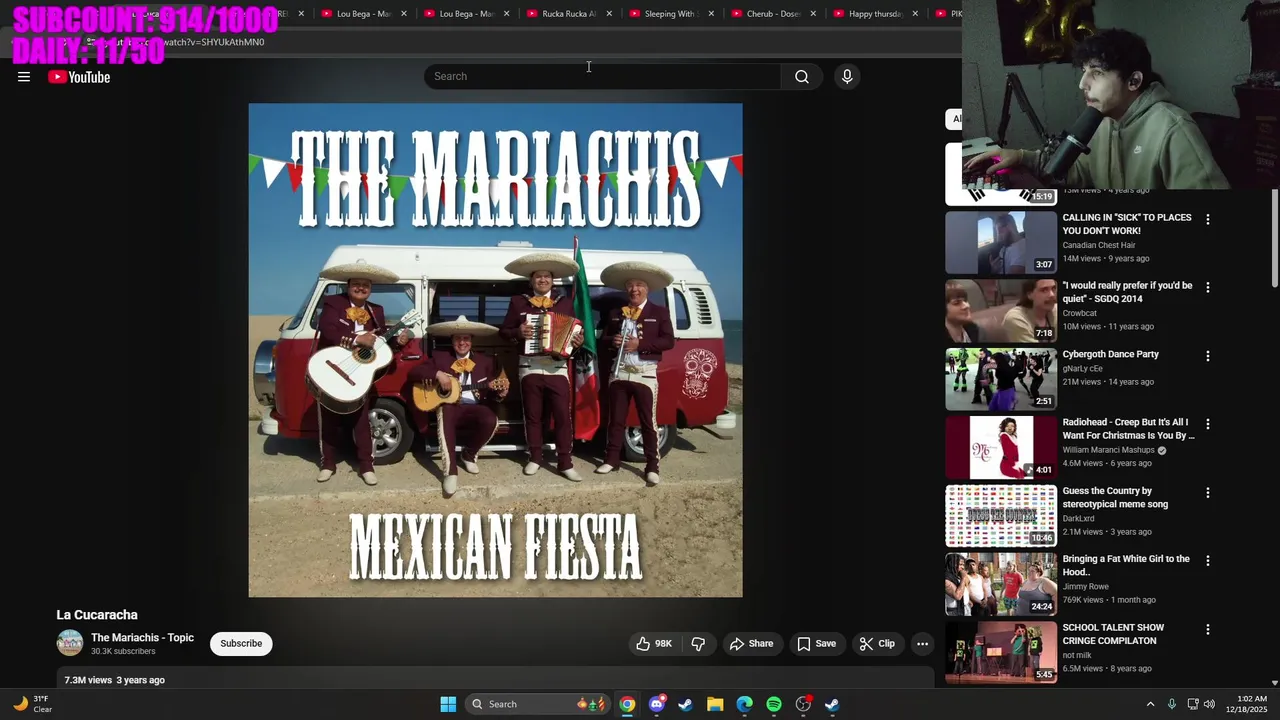Like the La Cucaracha video
The image size is (1280, 720).
[654, 644]
